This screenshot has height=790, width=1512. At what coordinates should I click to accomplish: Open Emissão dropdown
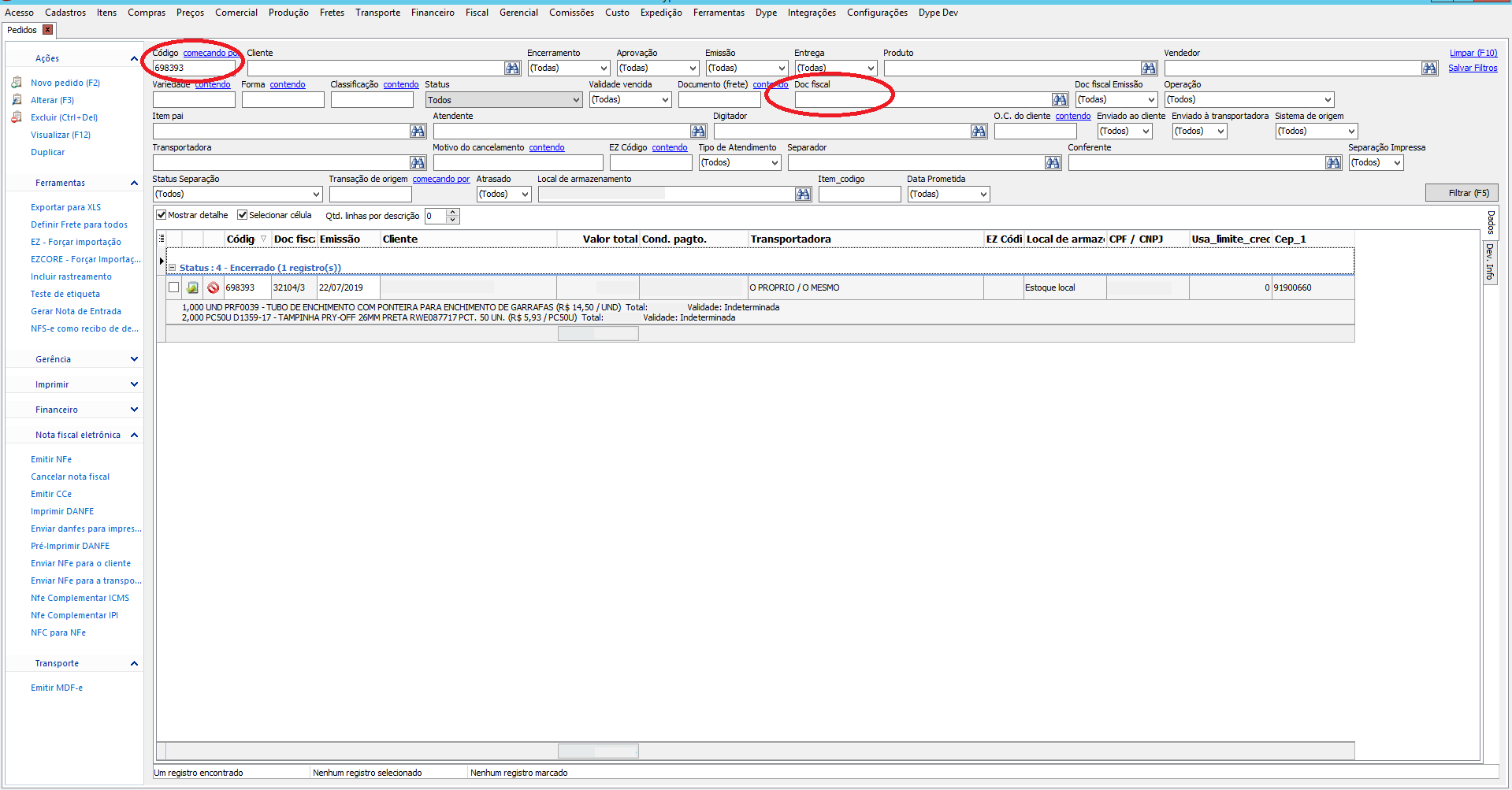tap(747, 69)
